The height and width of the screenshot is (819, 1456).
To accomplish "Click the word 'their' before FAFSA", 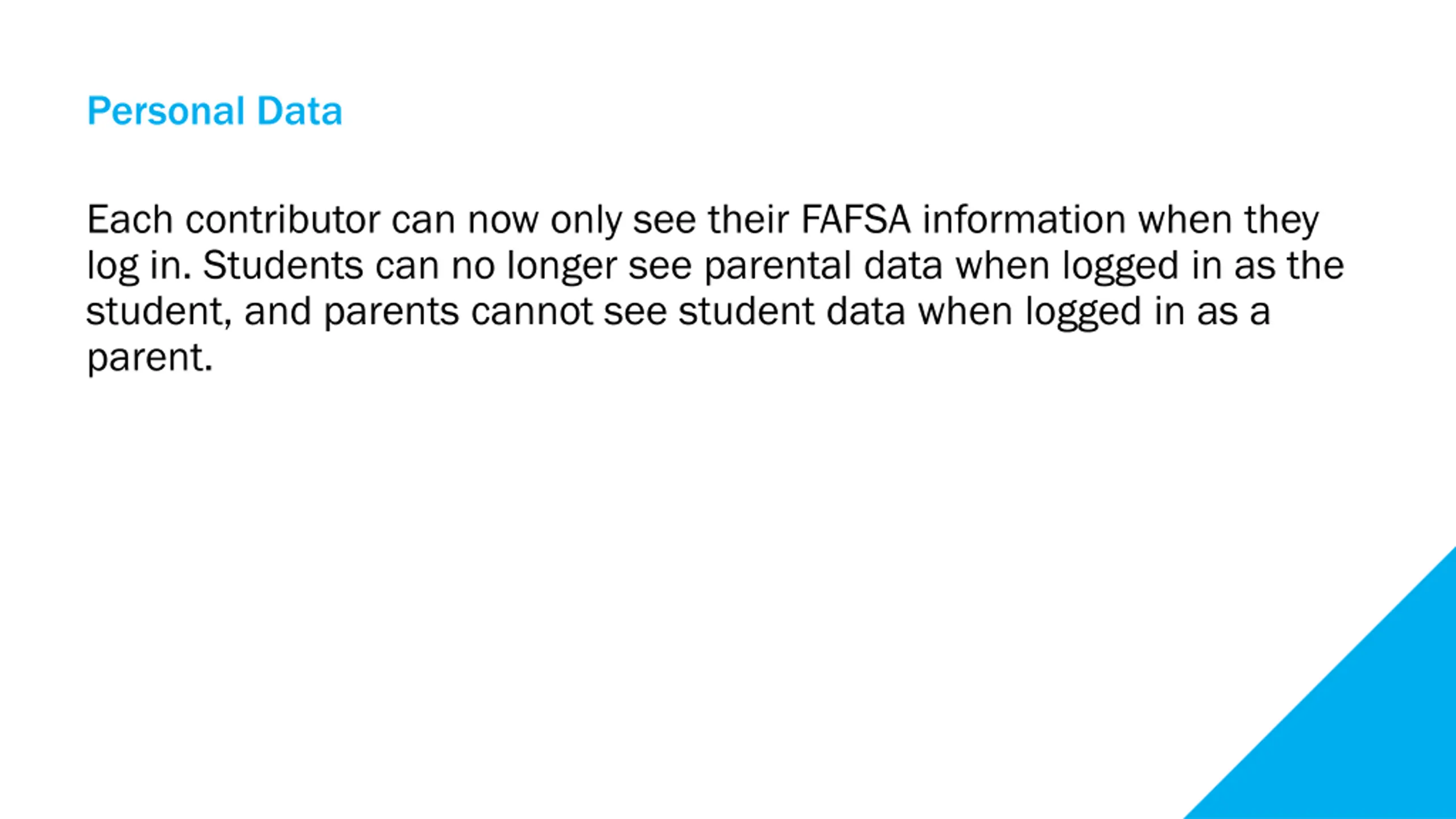I will point(748,220).
